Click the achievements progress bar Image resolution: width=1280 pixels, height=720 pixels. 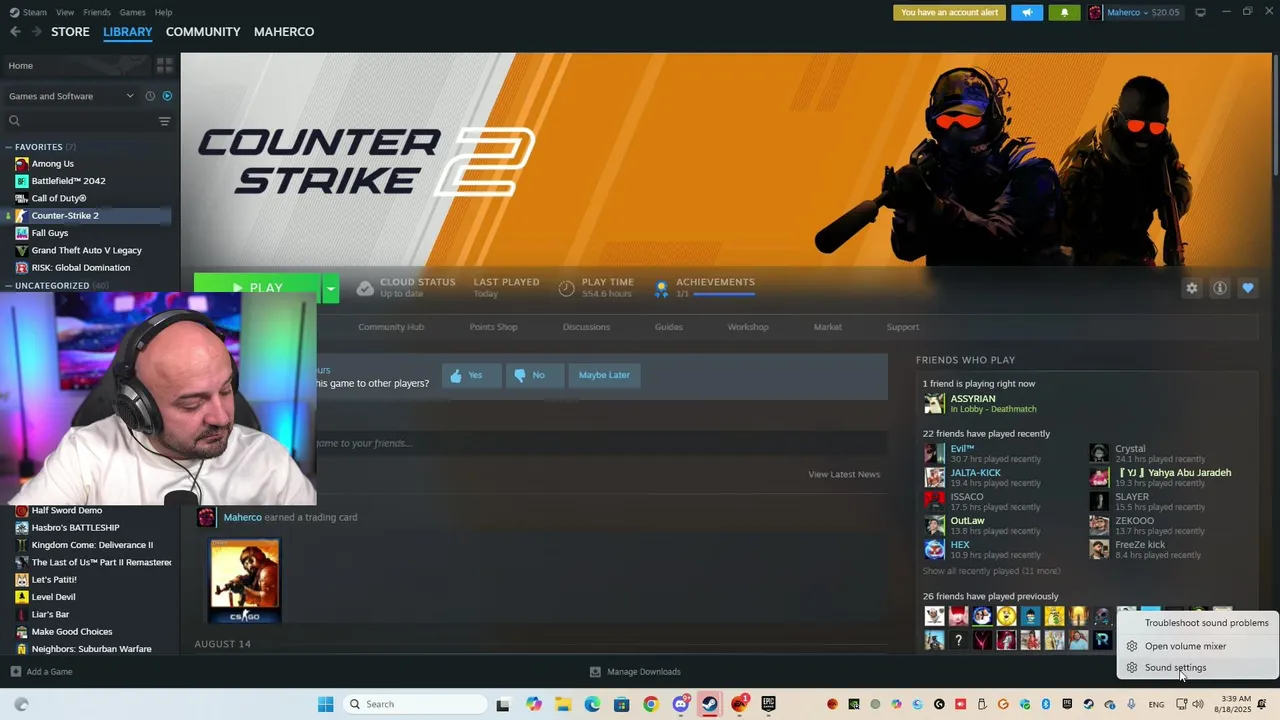(x=723, y=294)
